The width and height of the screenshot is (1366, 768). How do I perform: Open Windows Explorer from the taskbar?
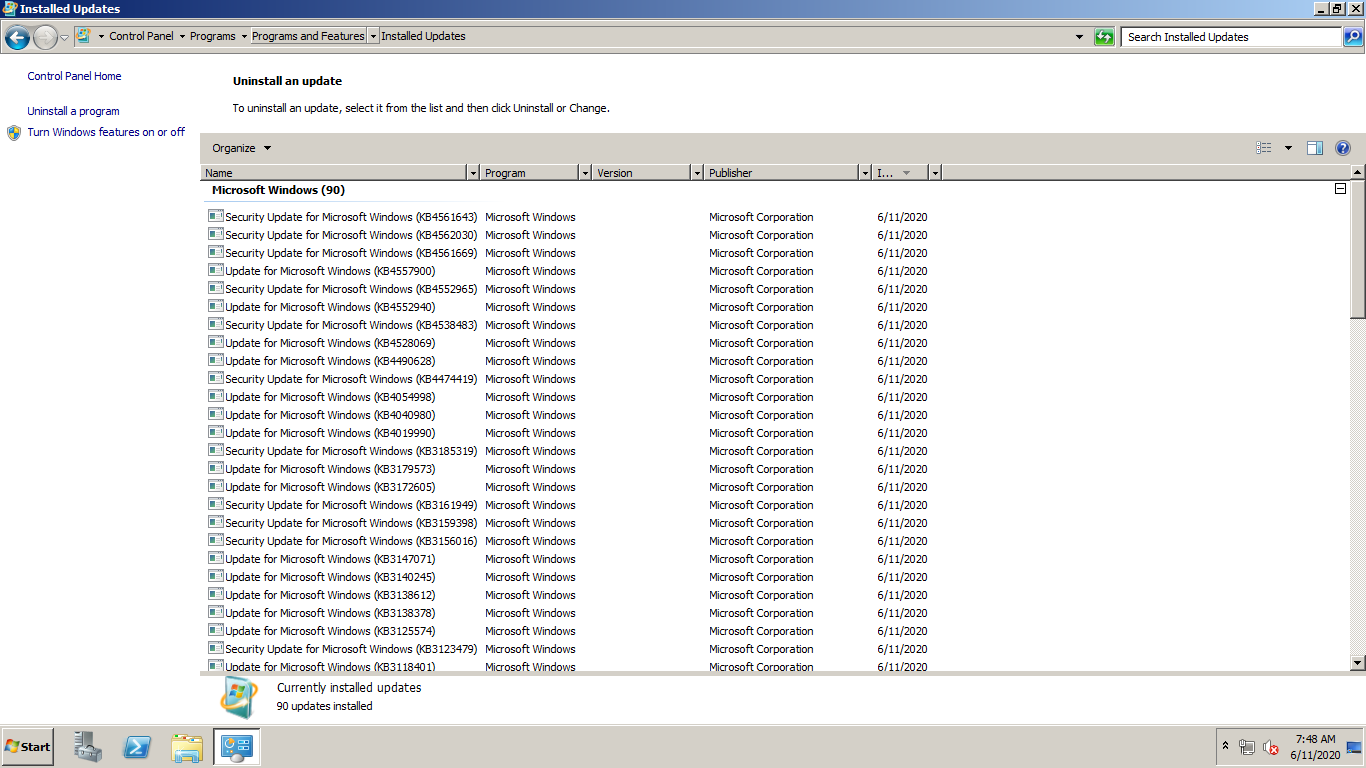coord(187,747)
